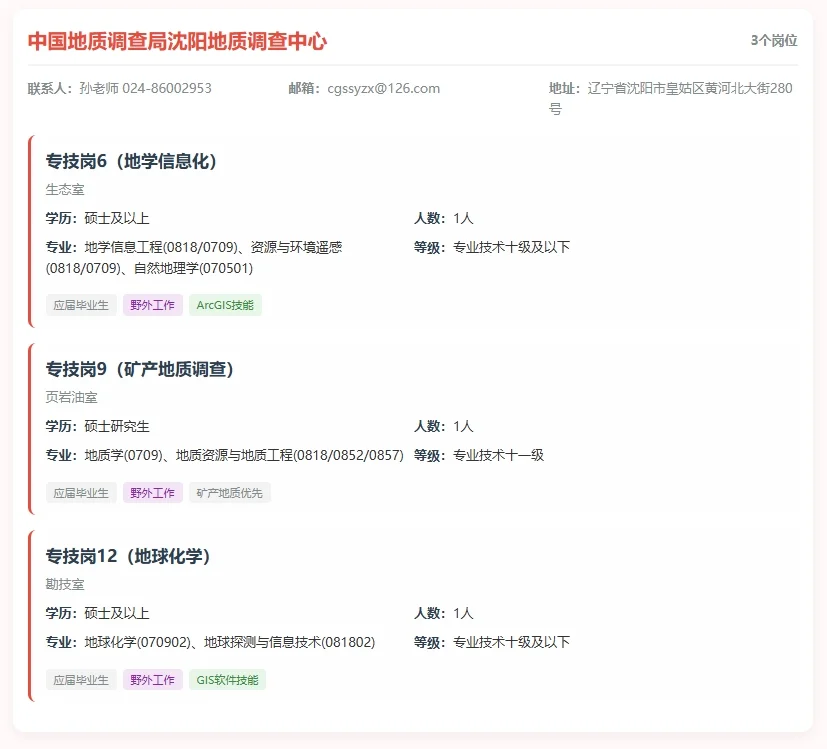Click 应届毕业生 tag under 专技岗9
The width and height of the screenshot is (827, 749).
[81, 493]
